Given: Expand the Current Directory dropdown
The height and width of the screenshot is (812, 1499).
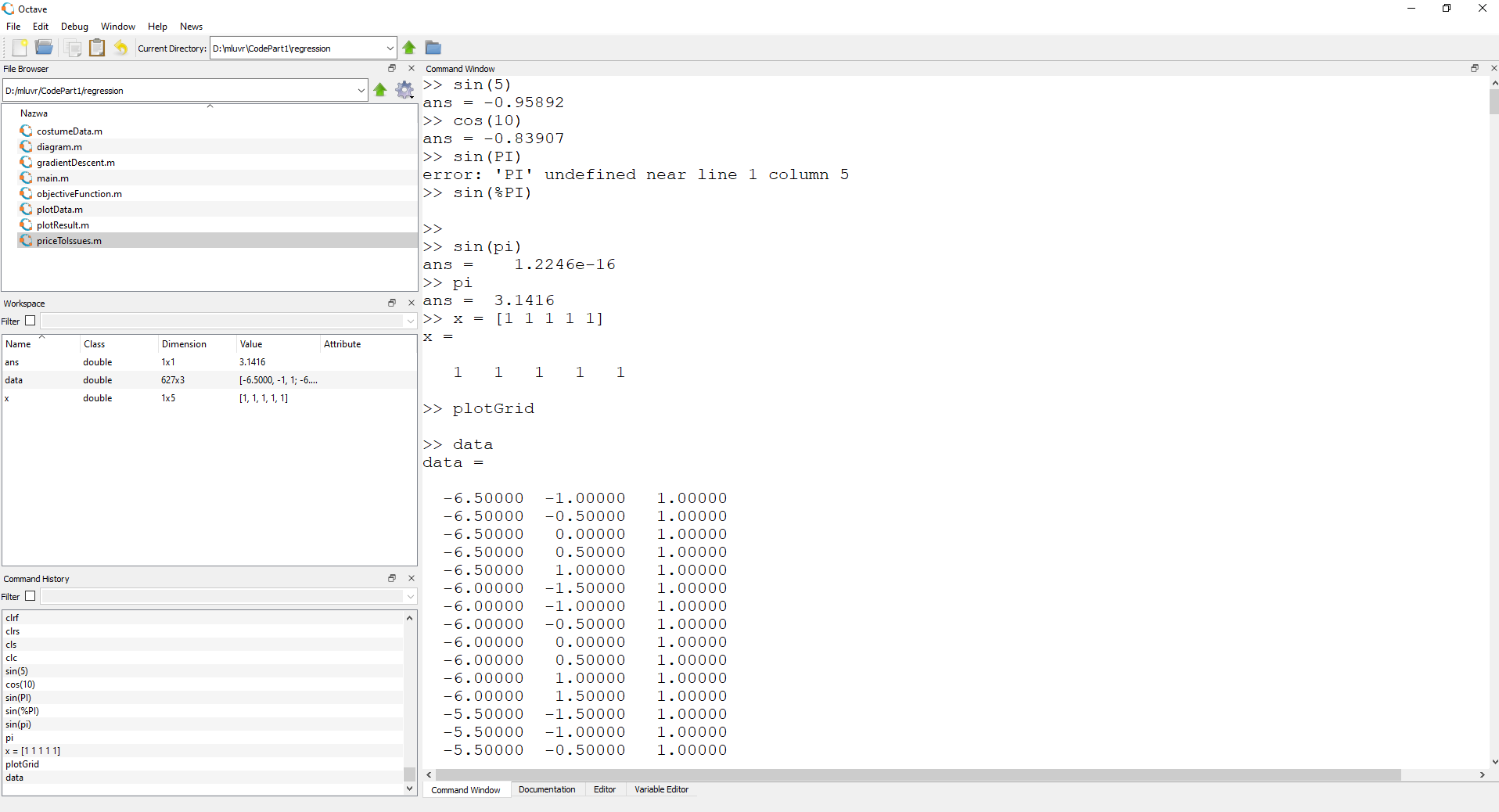Looking at the screenshot, I should (390, 48).
